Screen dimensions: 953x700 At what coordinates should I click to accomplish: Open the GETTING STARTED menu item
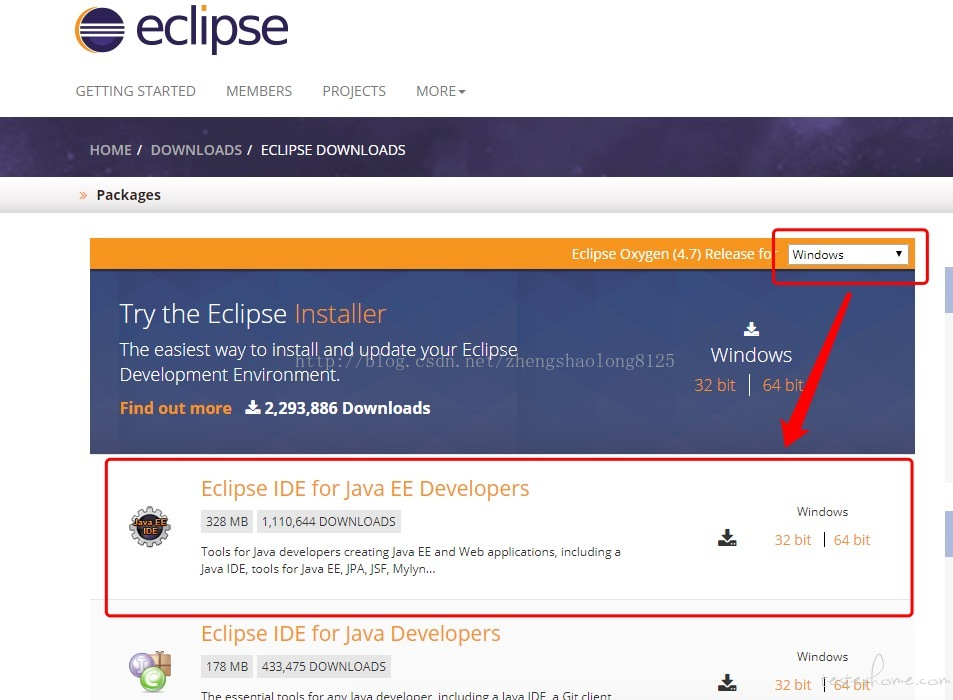[x=136, y=91]
